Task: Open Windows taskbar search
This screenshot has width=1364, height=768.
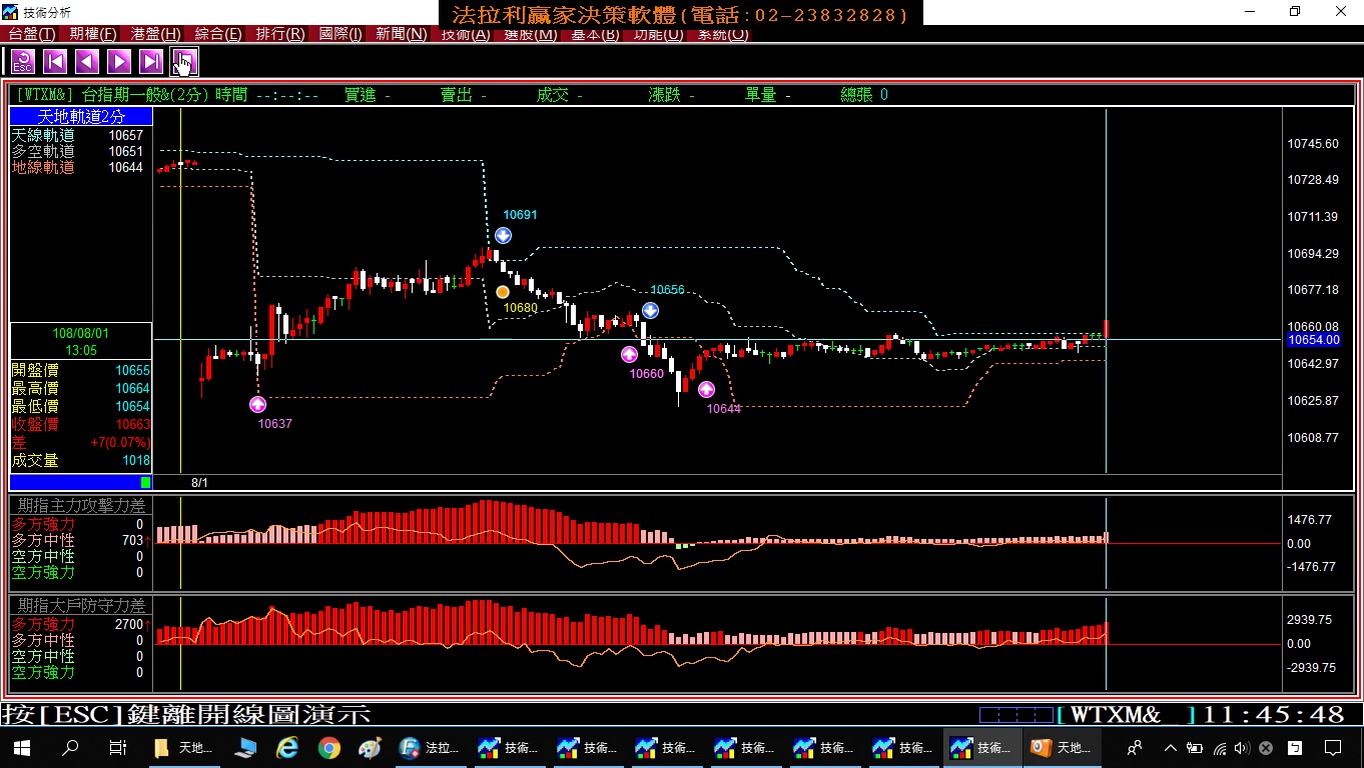Action: pyautogui.click(x=70, y=747)
